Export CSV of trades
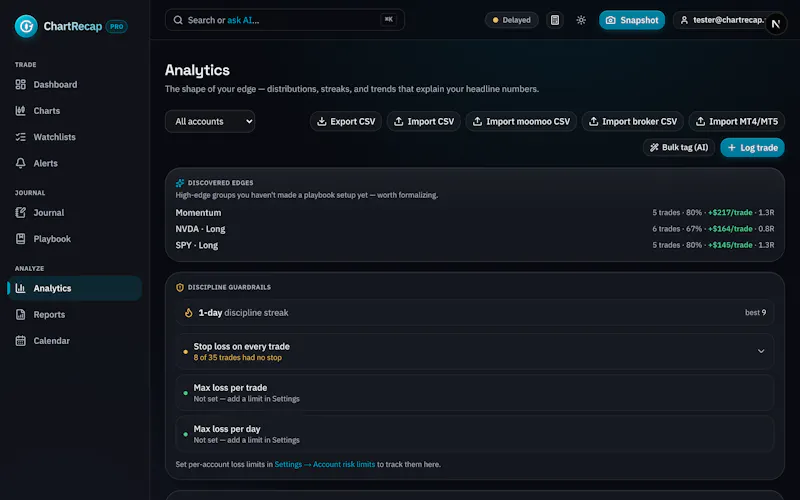This screenshot has width=800, height=500. click(346, 121)
